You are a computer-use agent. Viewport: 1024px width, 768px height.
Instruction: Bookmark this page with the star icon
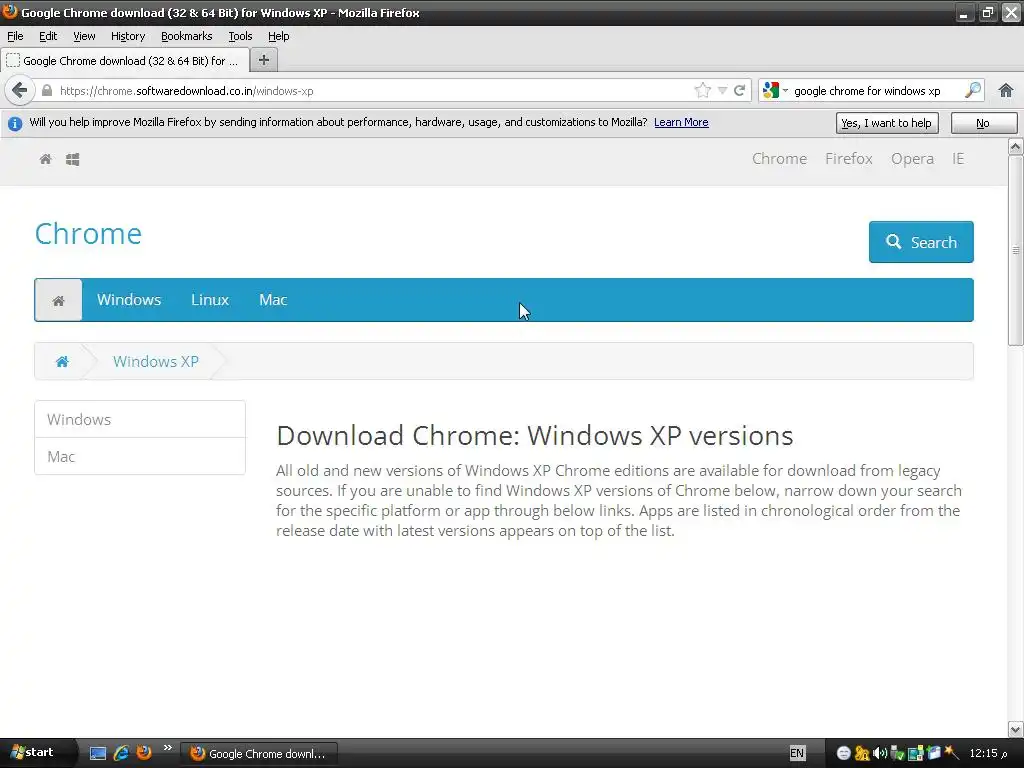[x=703, y=90]
